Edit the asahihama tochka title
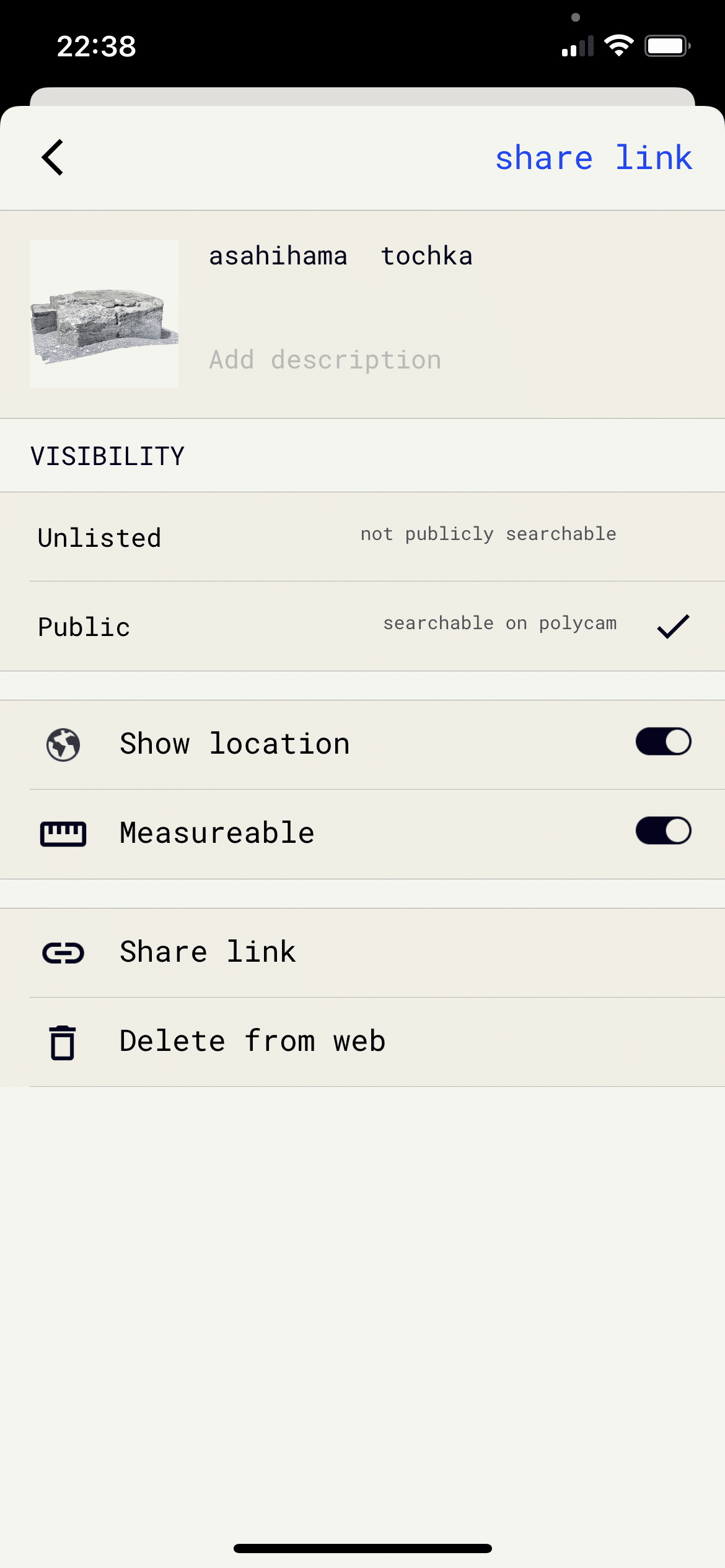This screenshot has width=725, height=1568. (x=340, y=256)
